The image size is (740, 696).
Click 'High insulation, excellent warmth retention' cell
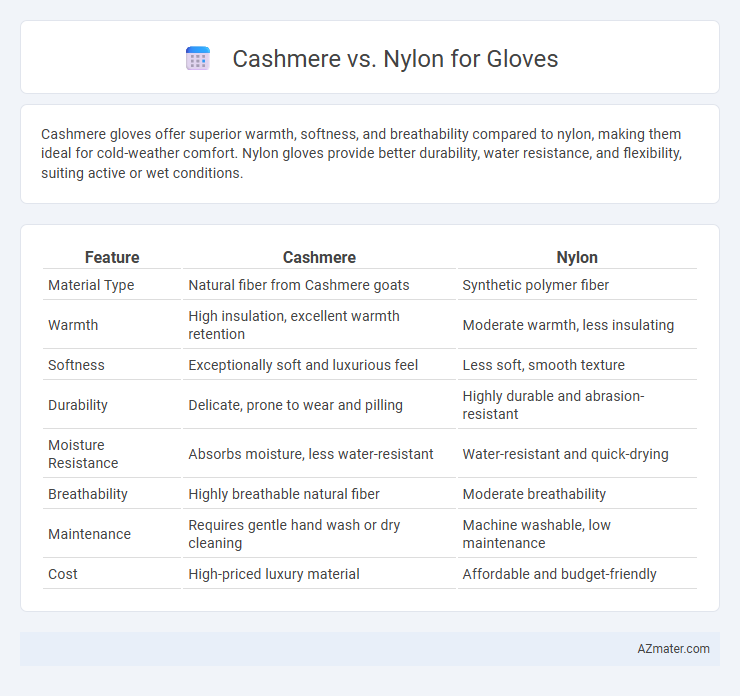294,325
